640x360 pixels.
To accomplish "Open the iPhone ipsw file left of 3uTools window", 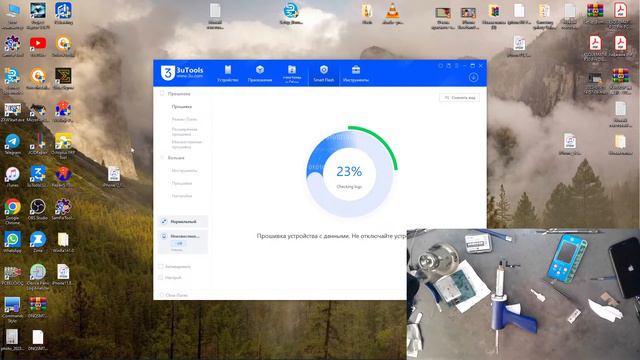I will (114, 177).
